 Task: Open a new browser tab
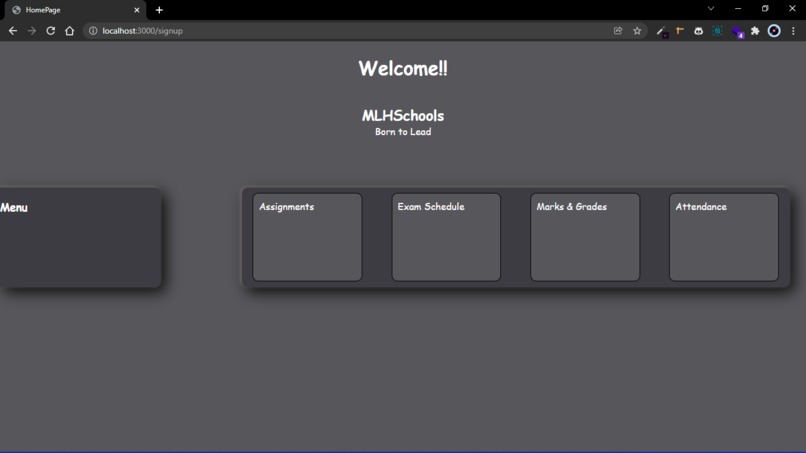[159, 10]
